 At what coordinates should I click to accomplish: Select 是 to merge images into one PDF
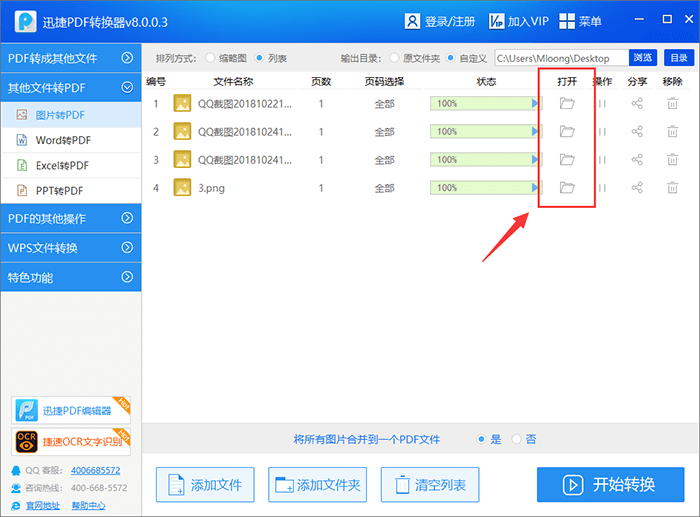click(481, 439)
